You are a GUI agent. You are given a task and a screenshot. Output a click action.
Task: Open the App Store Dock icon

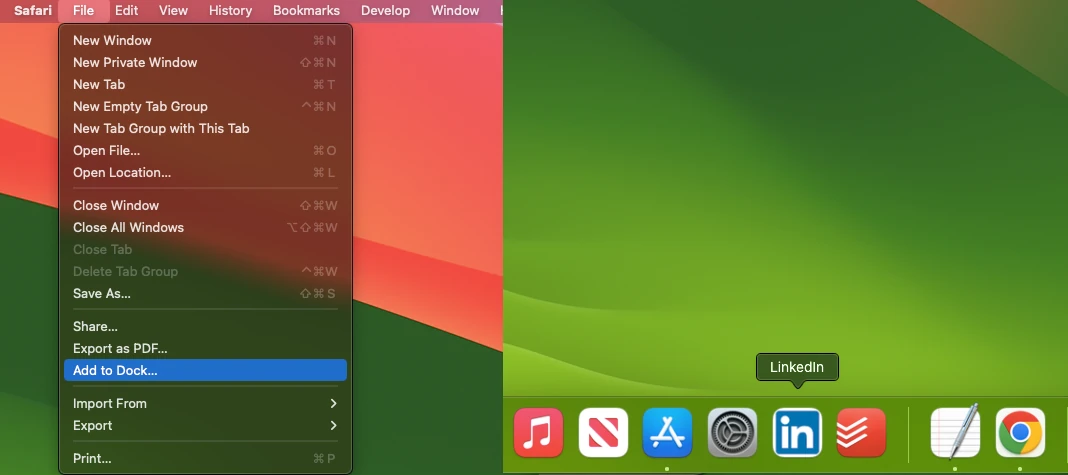click(668, 432)
